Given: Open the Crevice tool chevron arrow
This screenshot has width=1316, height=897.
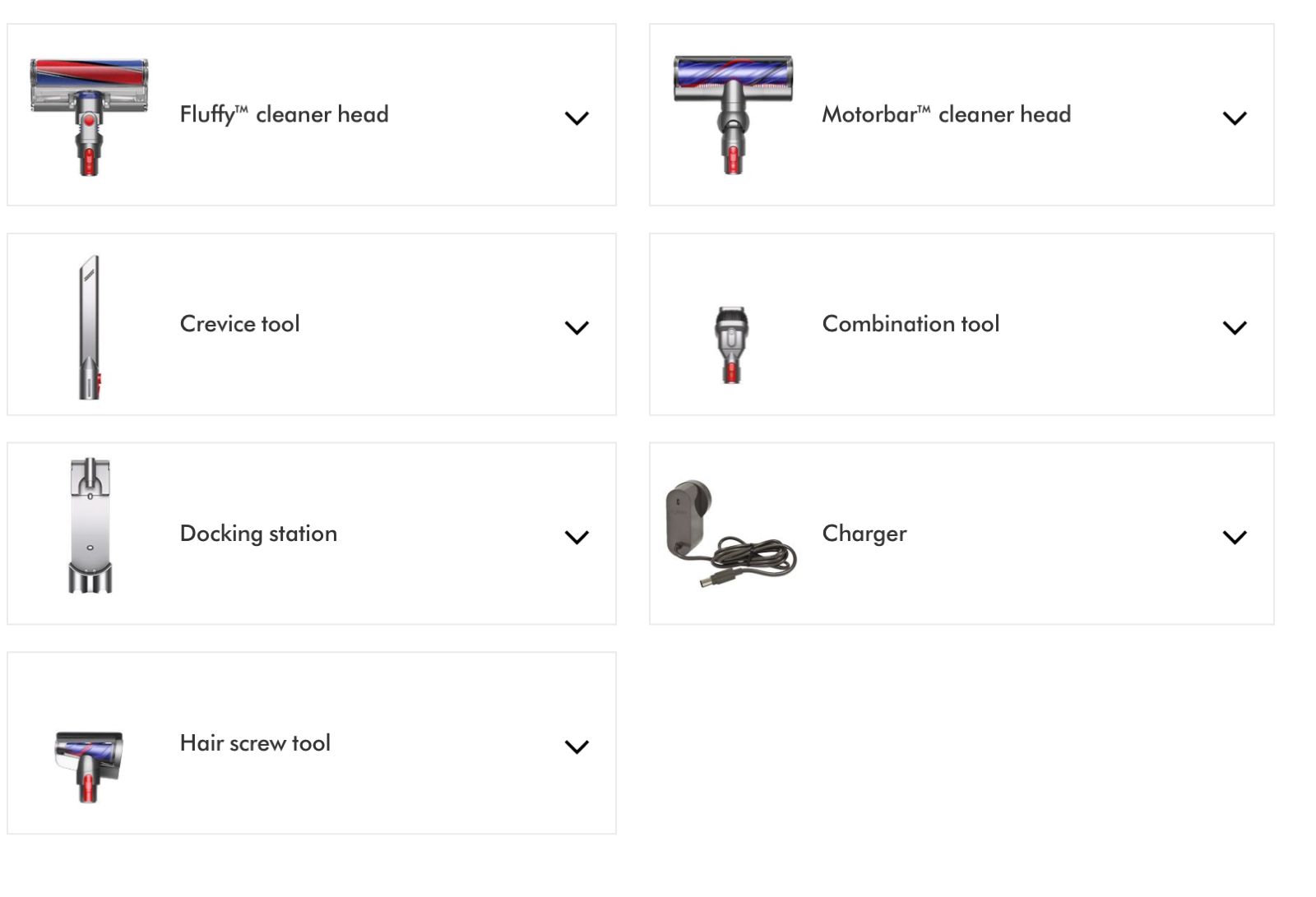Looking at the screenshot, I should click(577, 328).
